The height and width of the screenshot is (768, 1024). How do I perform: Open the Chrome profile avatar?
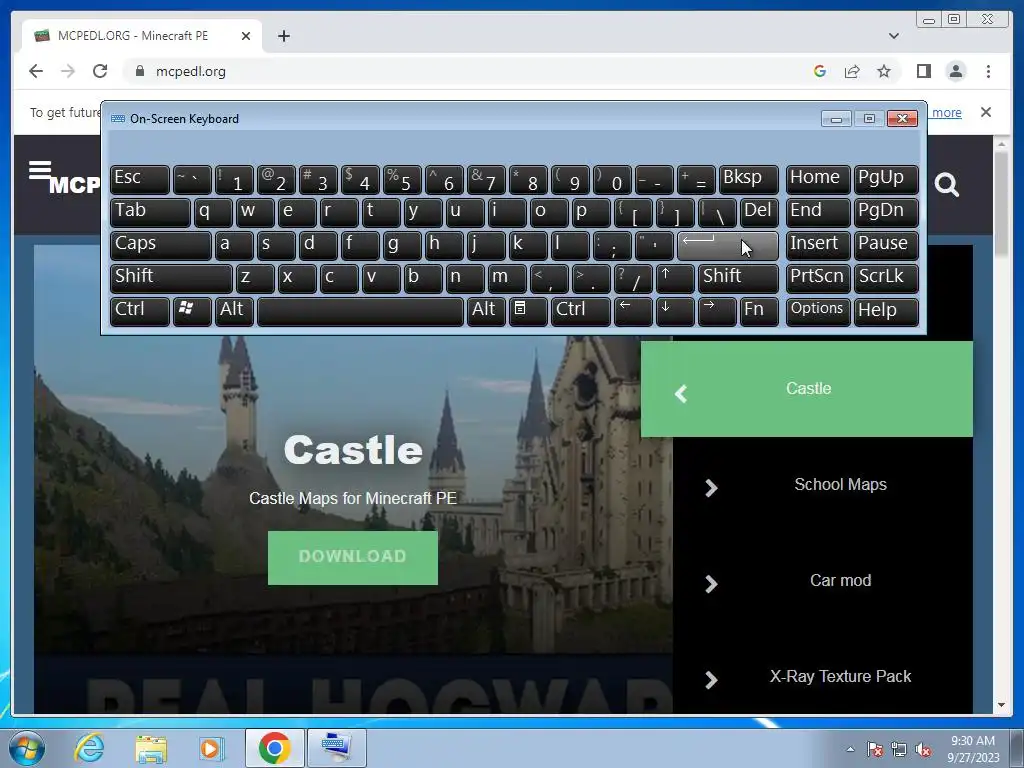coord(956,71)
